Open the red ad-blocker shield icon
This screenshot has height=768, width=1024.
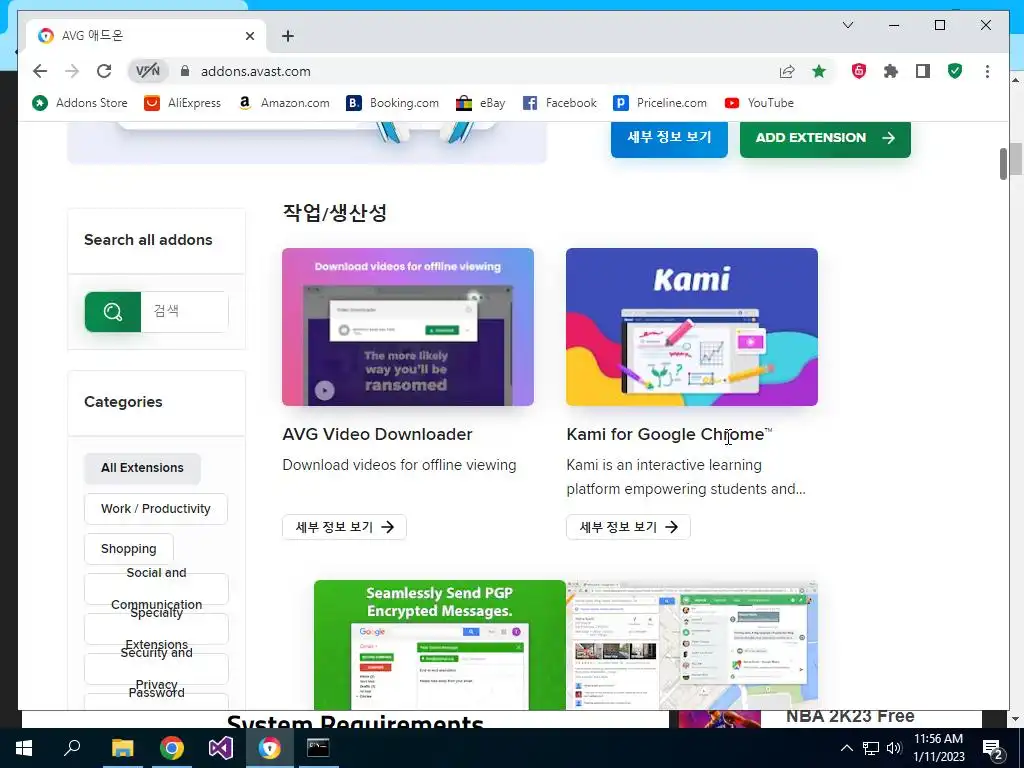point(859,71)
